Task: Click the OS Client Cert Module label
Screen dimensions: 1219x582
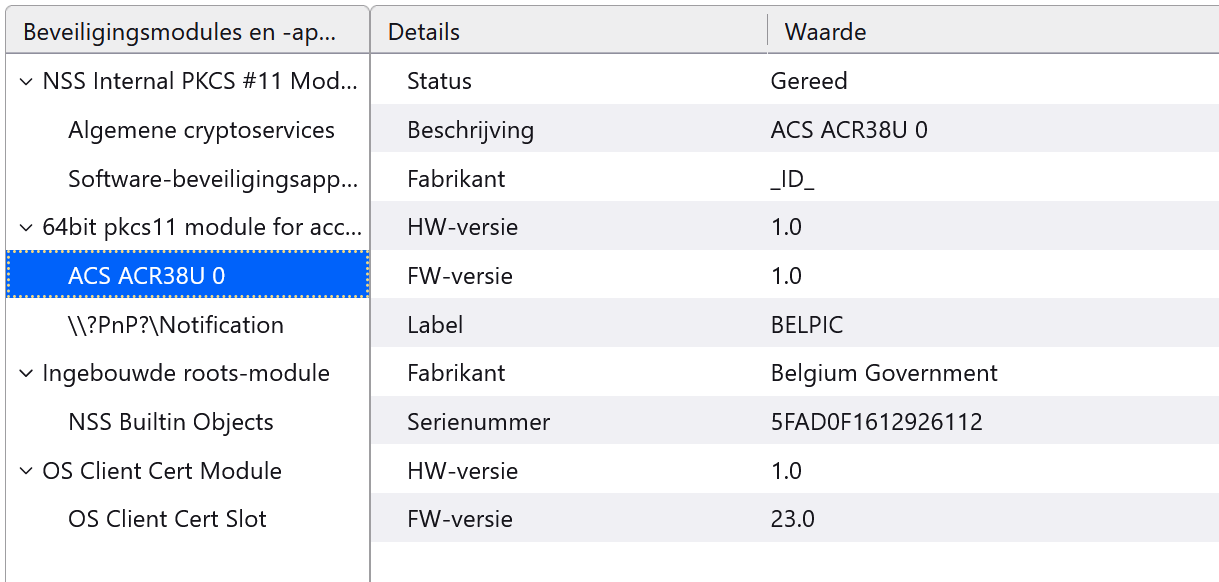Action: (x=162, y=471)
